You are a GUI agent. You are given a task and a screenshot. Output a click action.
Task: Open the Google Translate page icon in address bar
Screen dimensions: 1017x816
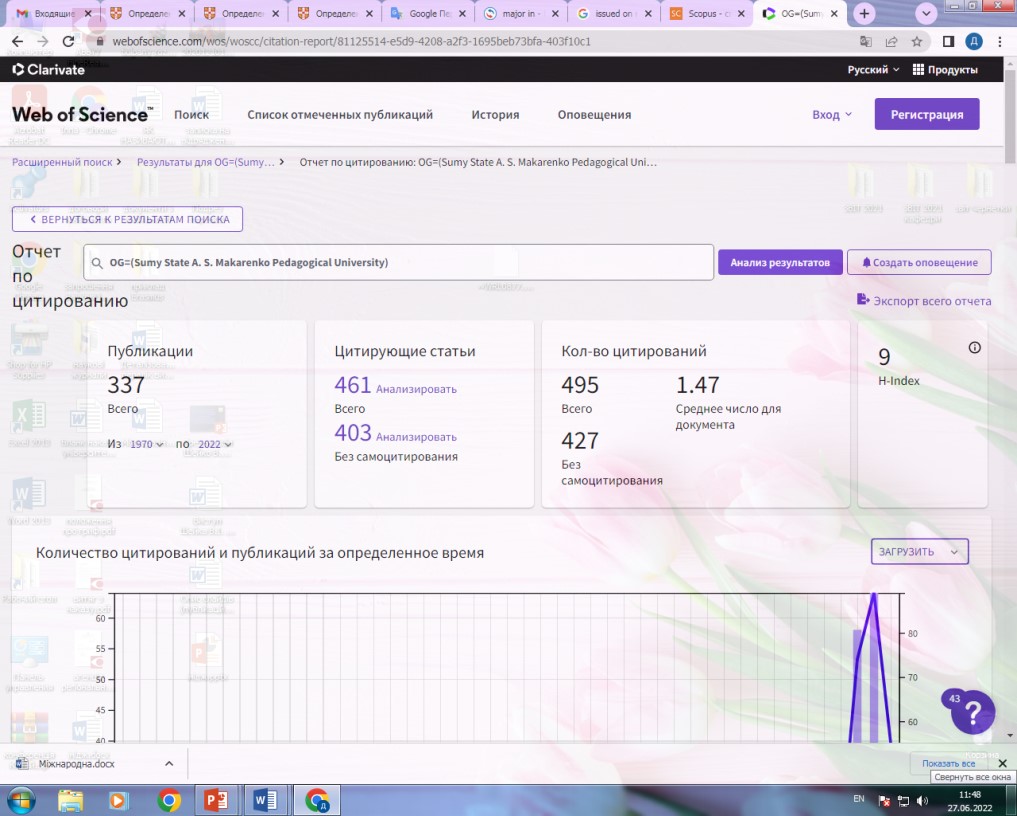(x=866, y=42)
